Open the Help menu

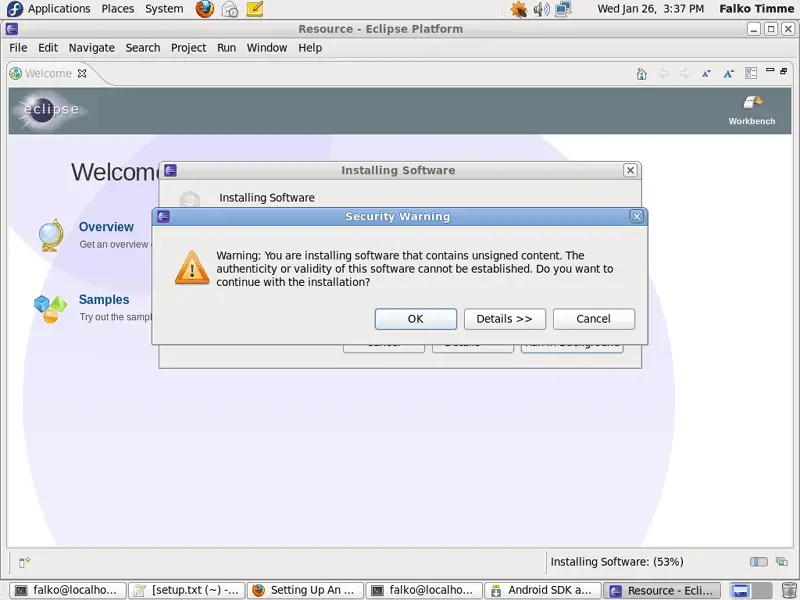[310, 47]
